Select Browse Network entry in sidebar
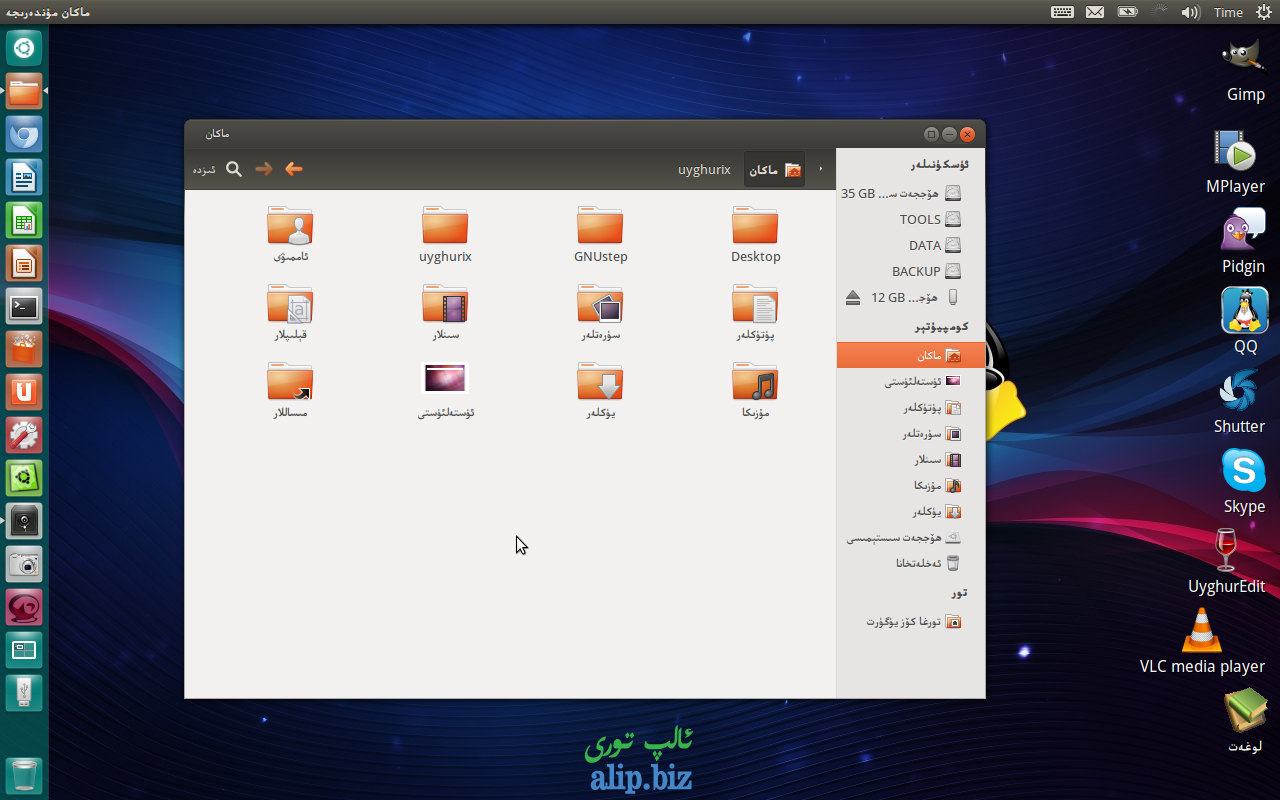1280x800 pixels. [911, 621]
